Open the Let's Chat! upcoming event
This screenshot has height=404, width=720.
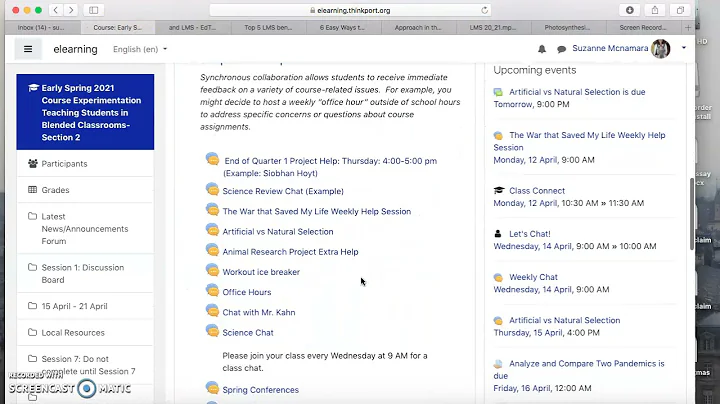(x=529, y=234)
